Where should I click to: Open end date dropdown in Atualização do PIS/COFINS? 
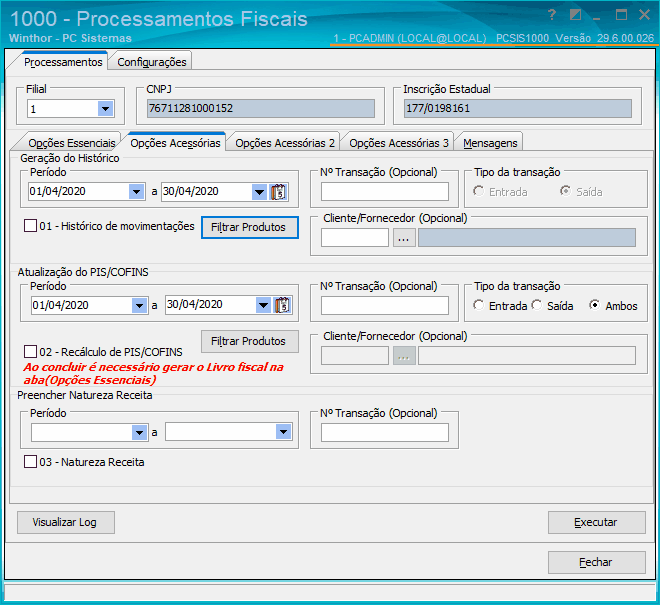(263, 305)
